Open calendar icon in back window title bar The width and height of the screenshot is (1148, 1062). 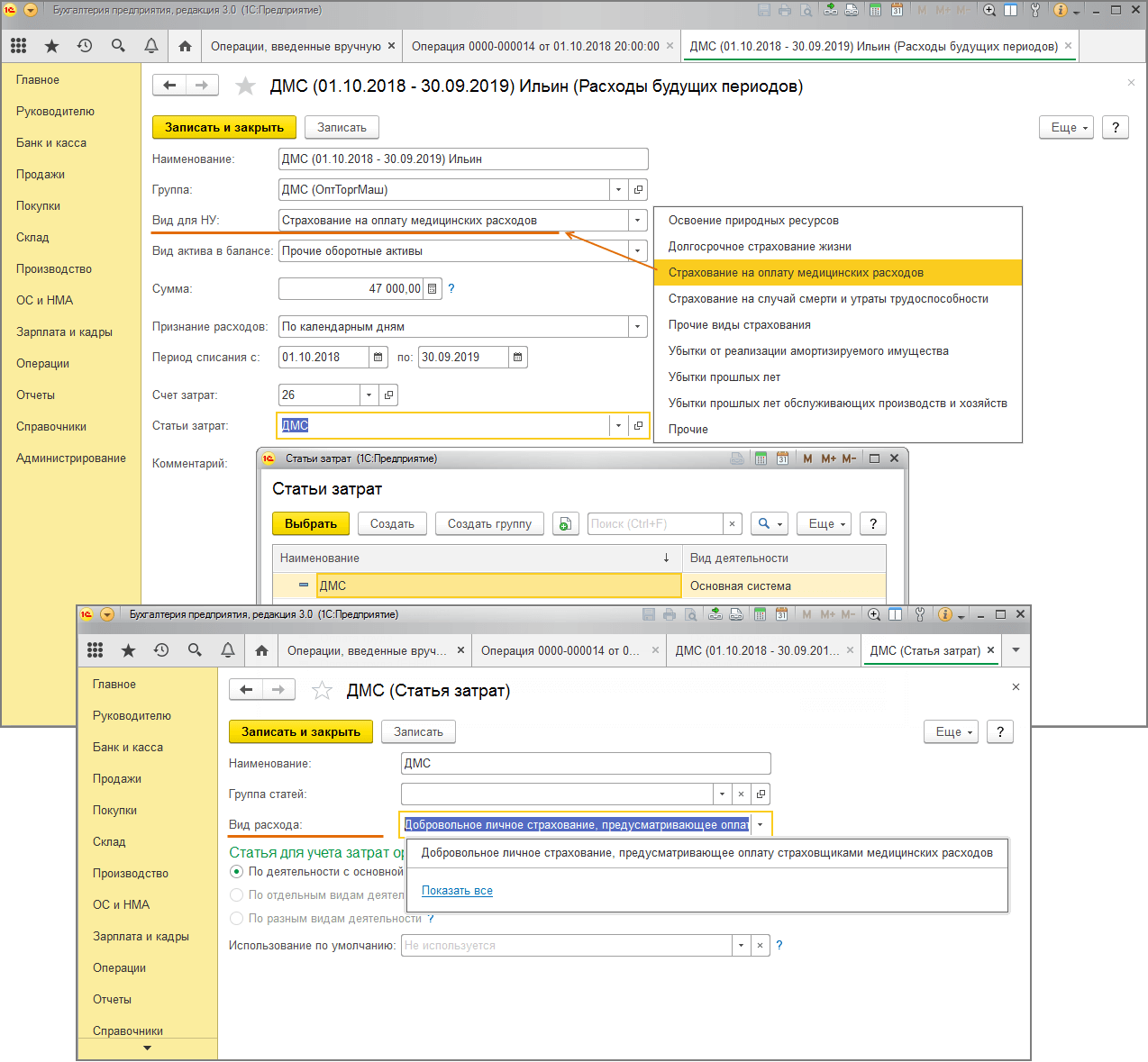tap(897, 10)
